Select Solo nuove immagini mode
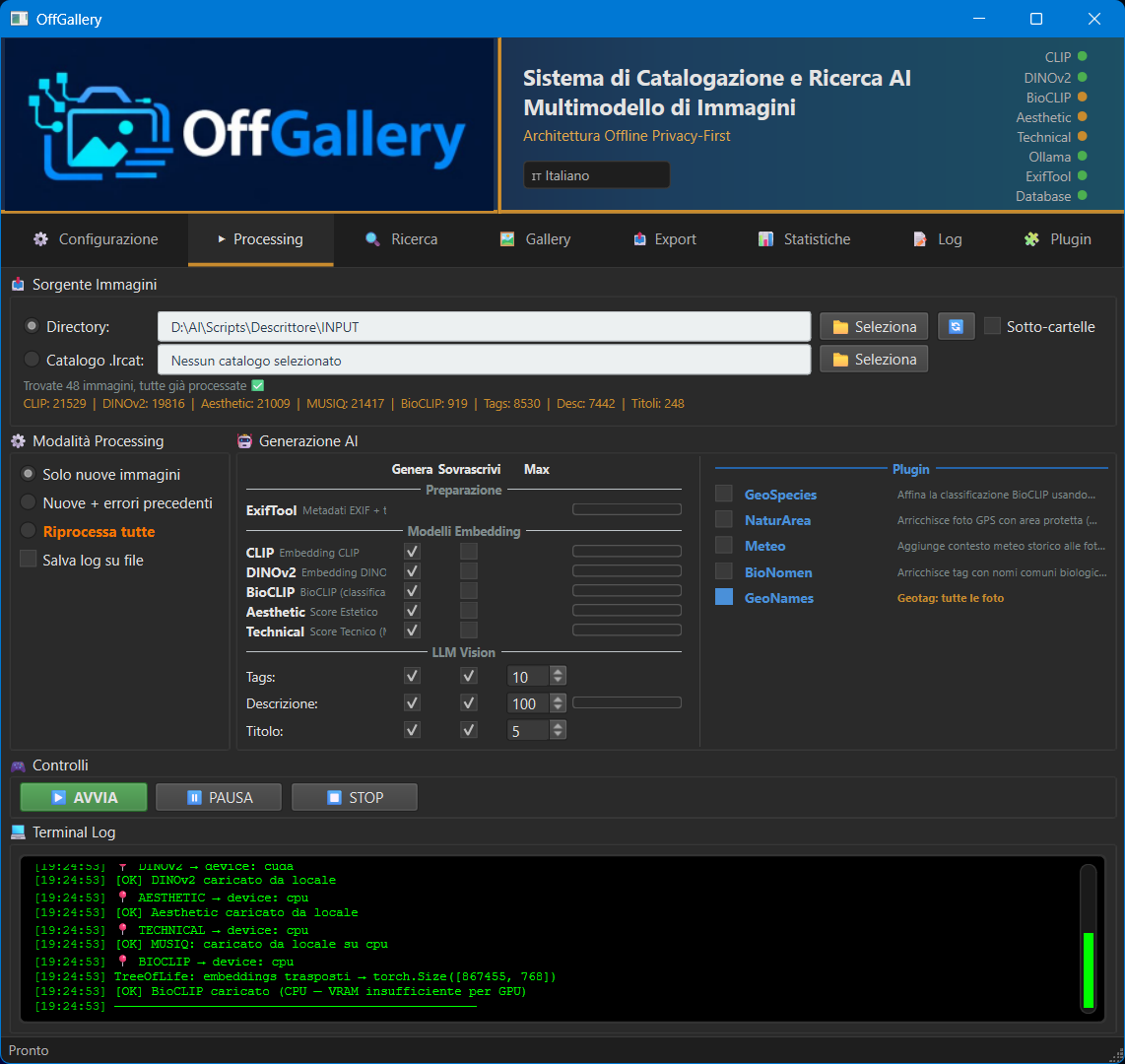Screen dimensions: 1125x1064 point(28,474)
